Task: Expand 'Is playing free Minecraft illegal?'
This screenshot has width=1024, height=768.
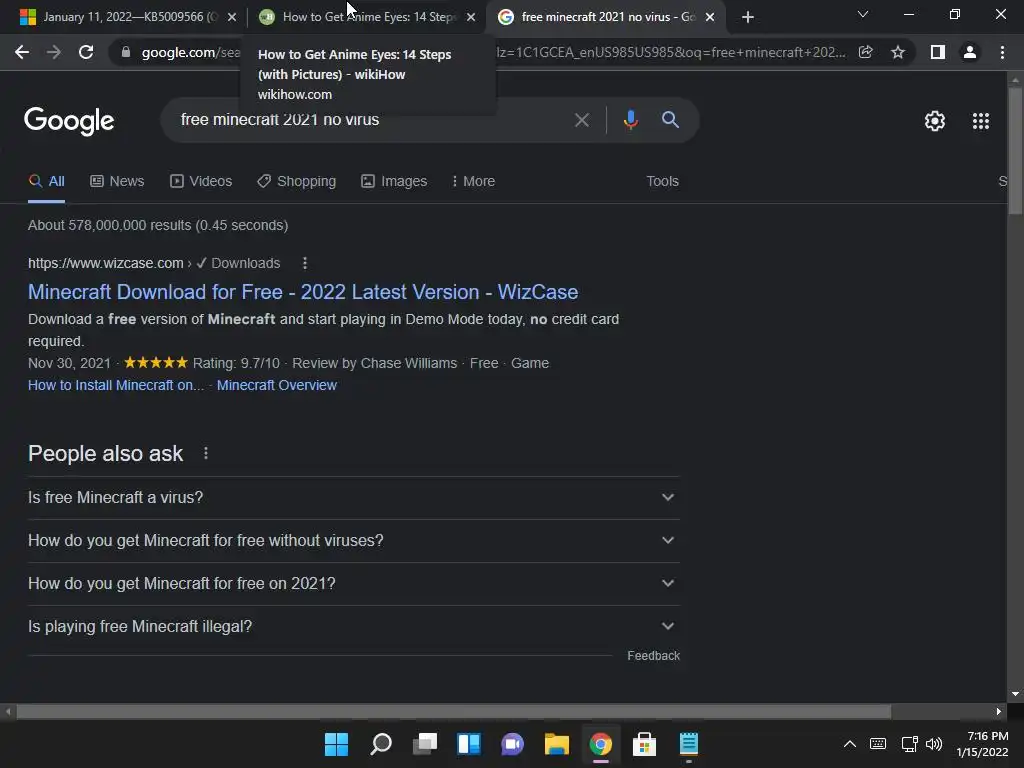Action: (353, 627)
